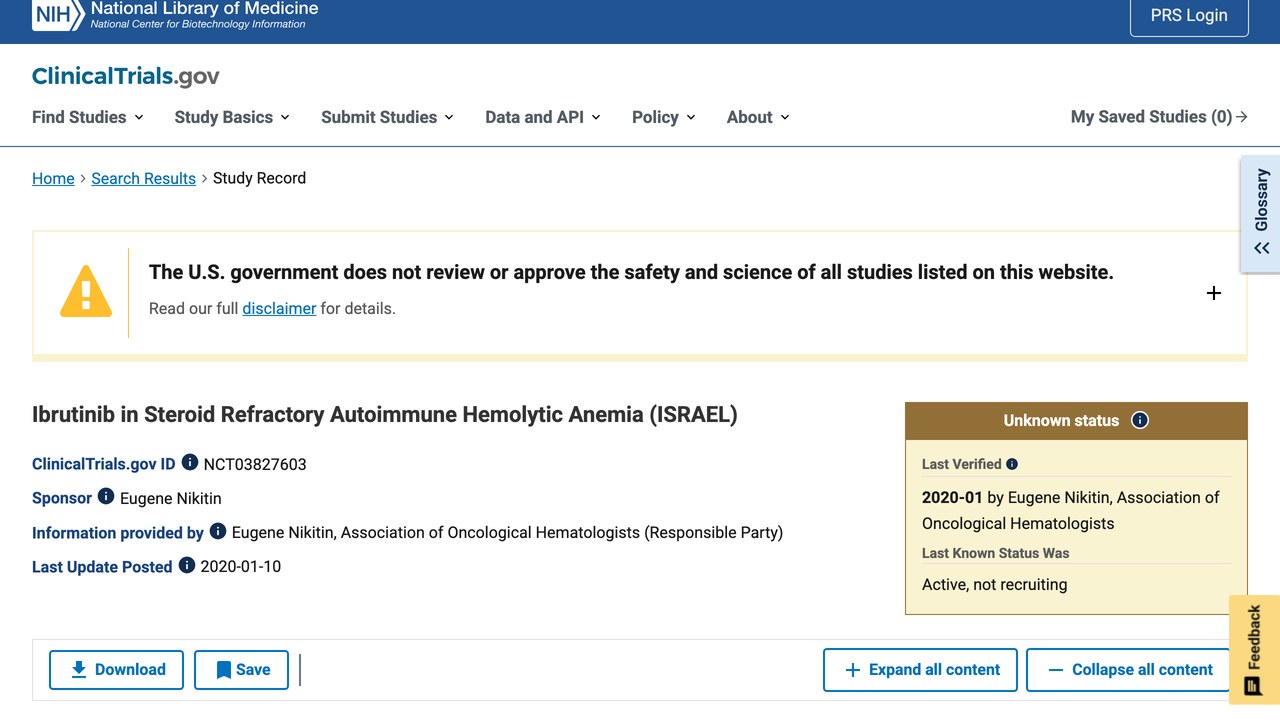Expand the Policy menu
1280x720 pixels.
[664, 117]
